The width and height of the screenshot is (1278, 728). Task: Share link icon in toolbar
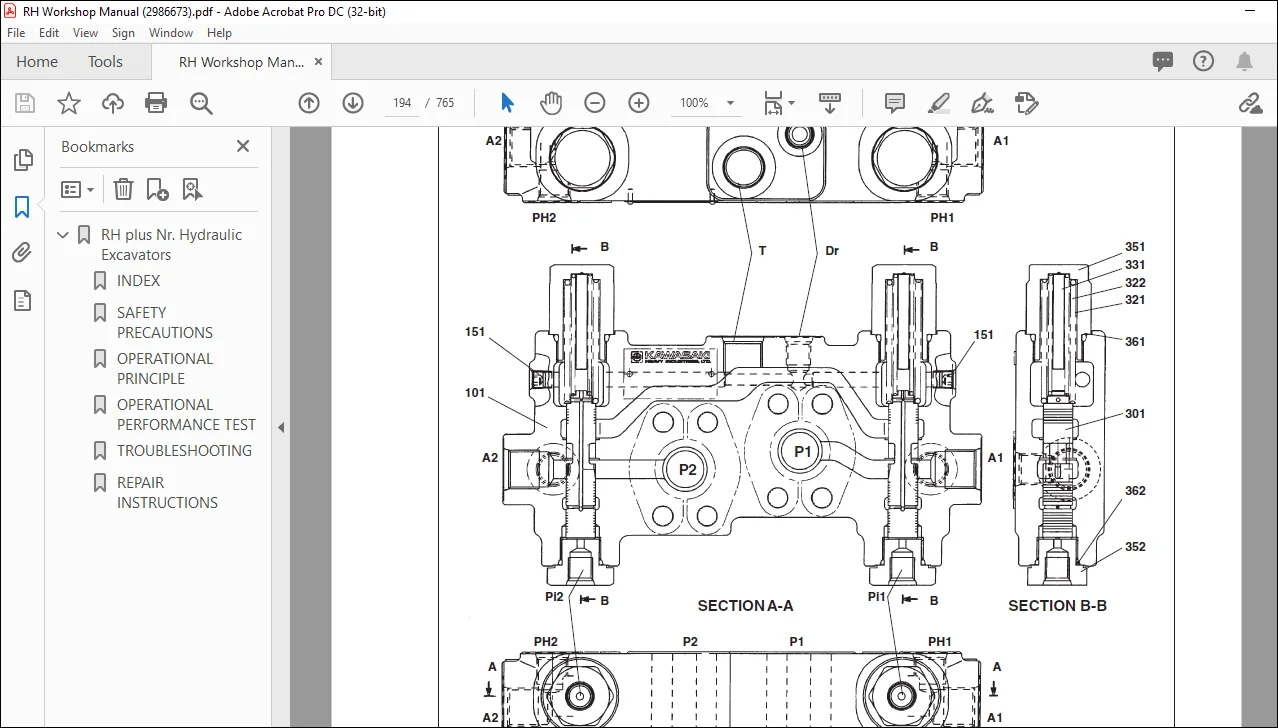[1249, 103]
